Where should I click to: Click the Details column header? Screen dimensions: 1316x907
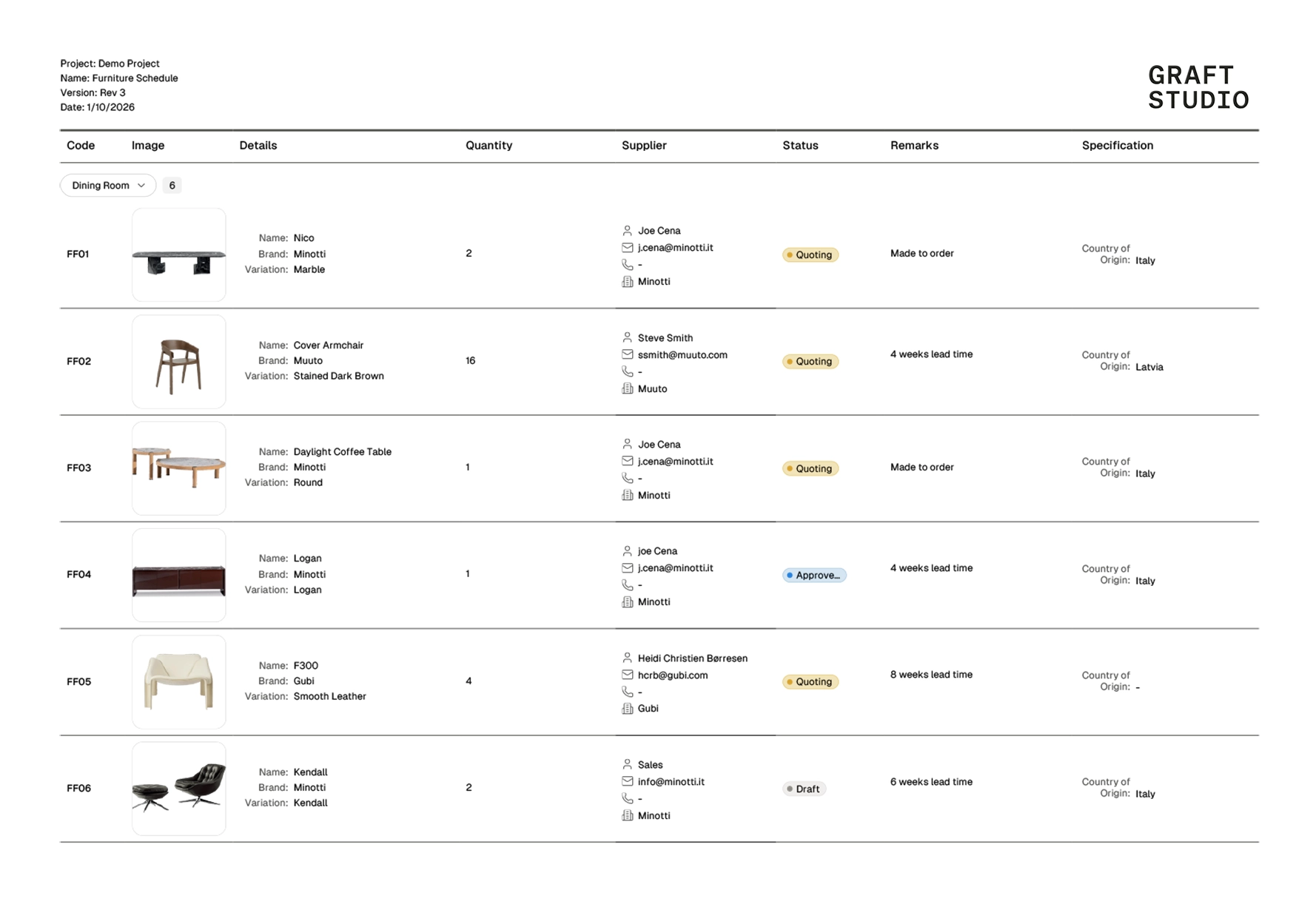258,146
